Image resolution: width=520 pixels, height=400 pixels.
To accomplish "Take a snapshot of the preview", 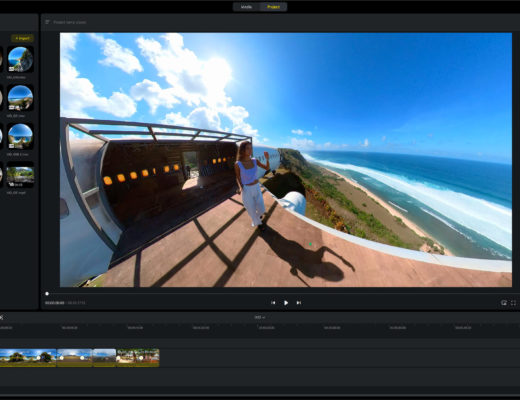I will 504,303.
